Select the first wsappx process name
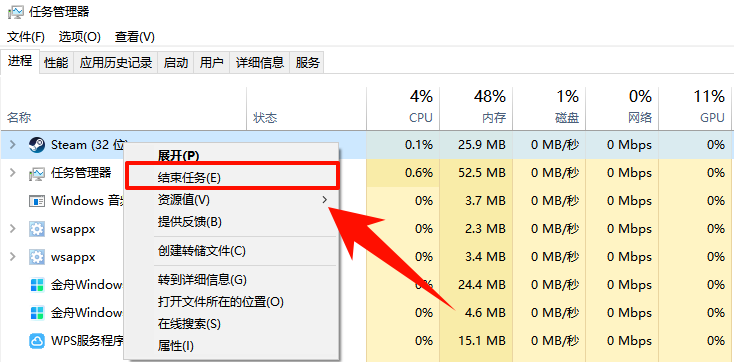The image size is (734, 362). coord(73,229)
